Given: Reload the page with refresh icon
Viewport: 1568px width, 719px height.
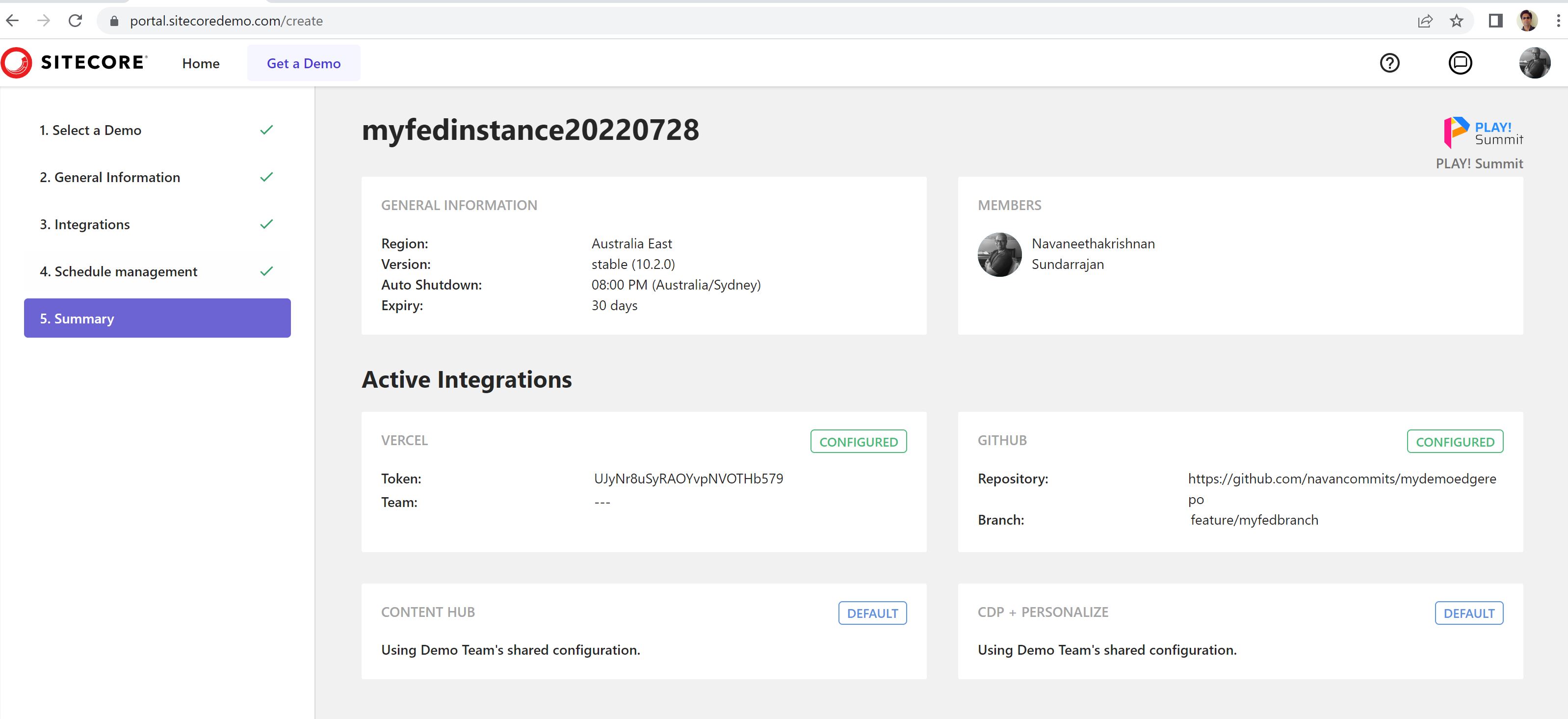Looking at the screenshot, I should tap(75, 21).
